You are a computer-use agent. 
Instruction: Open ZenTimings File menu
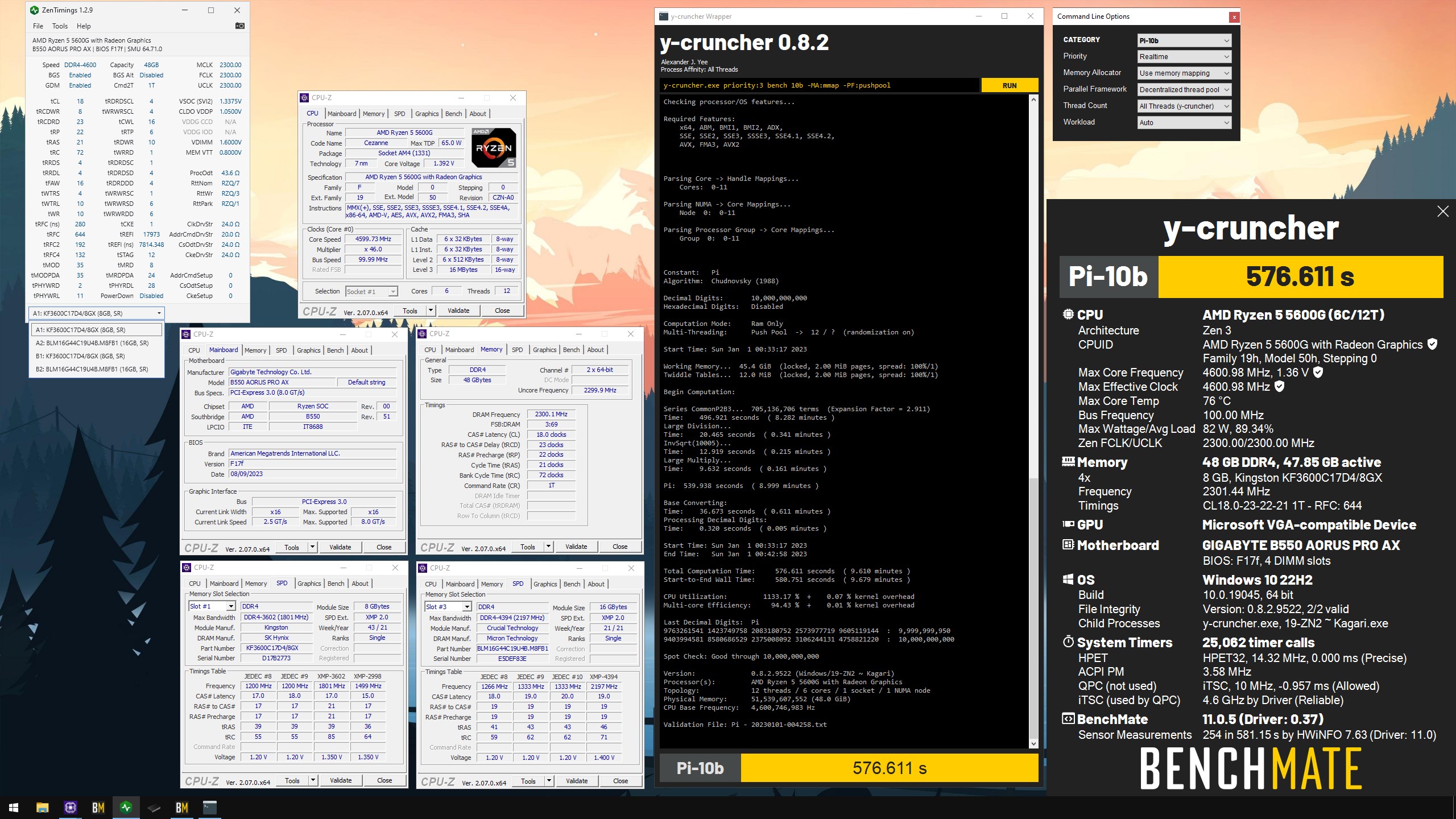pos(38,26)
